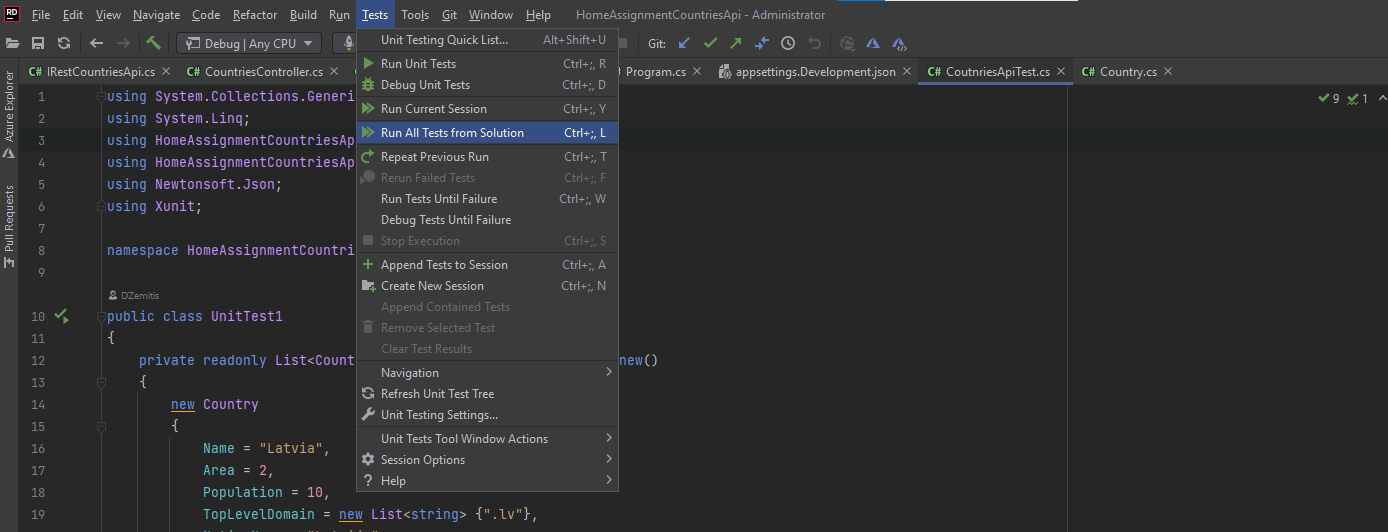Open the Debug | Any CPU configuration dropdown

(x=249, y=43)
